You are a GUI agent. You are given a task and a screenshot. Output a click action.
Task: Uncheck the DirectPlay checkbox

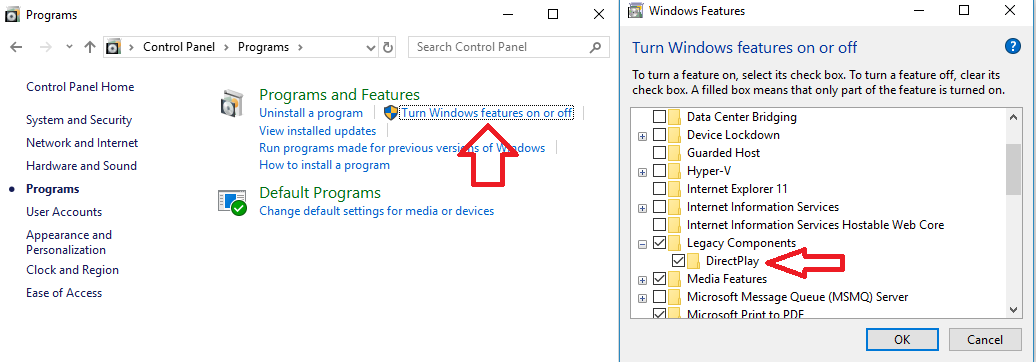[678, 261]
